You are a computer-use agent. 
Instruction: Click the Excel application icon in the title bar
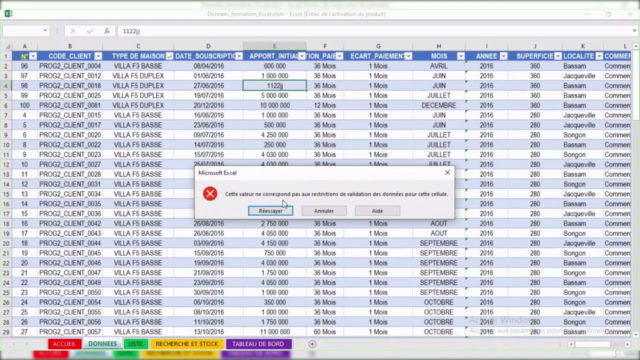coord(8,13)
